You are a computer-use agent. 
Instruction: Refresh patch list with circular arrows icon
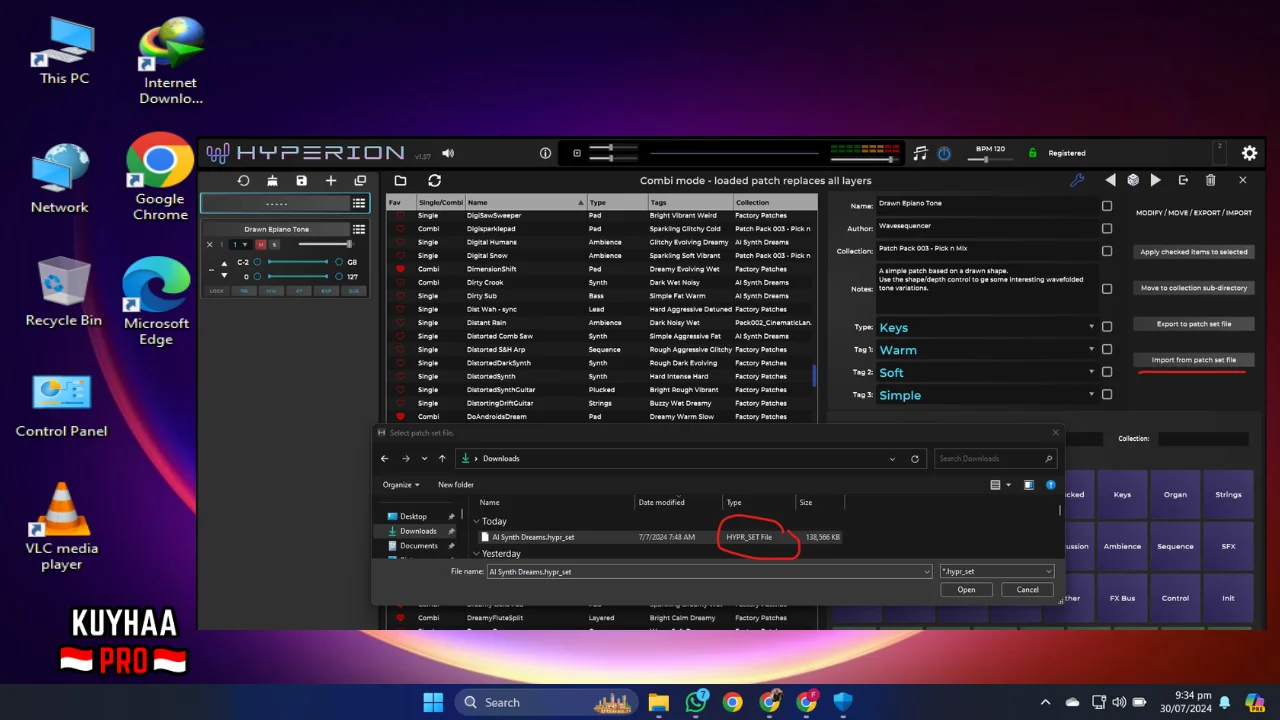(434, 181)
